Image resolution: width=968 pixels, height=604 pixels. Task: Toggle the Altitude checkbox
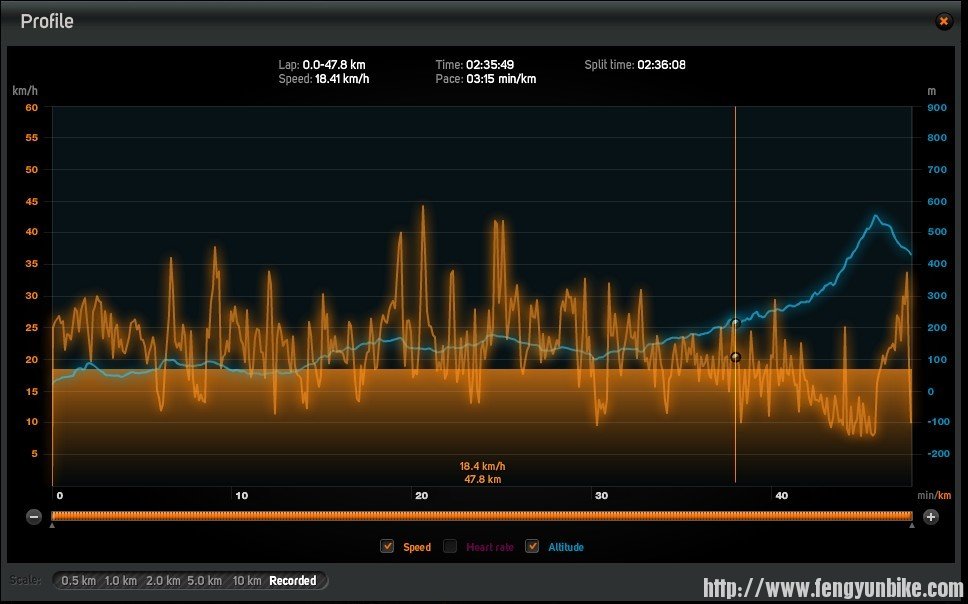click(532, 546)
